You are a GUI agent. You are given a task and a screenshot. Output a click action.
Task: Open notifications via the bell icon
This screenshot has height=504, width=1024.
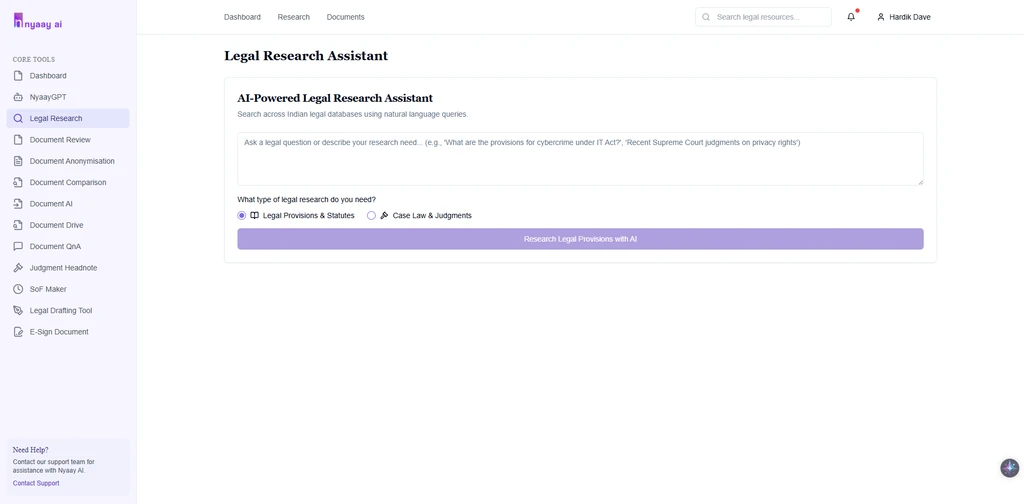pyautogui.click(x=851, y=17)
